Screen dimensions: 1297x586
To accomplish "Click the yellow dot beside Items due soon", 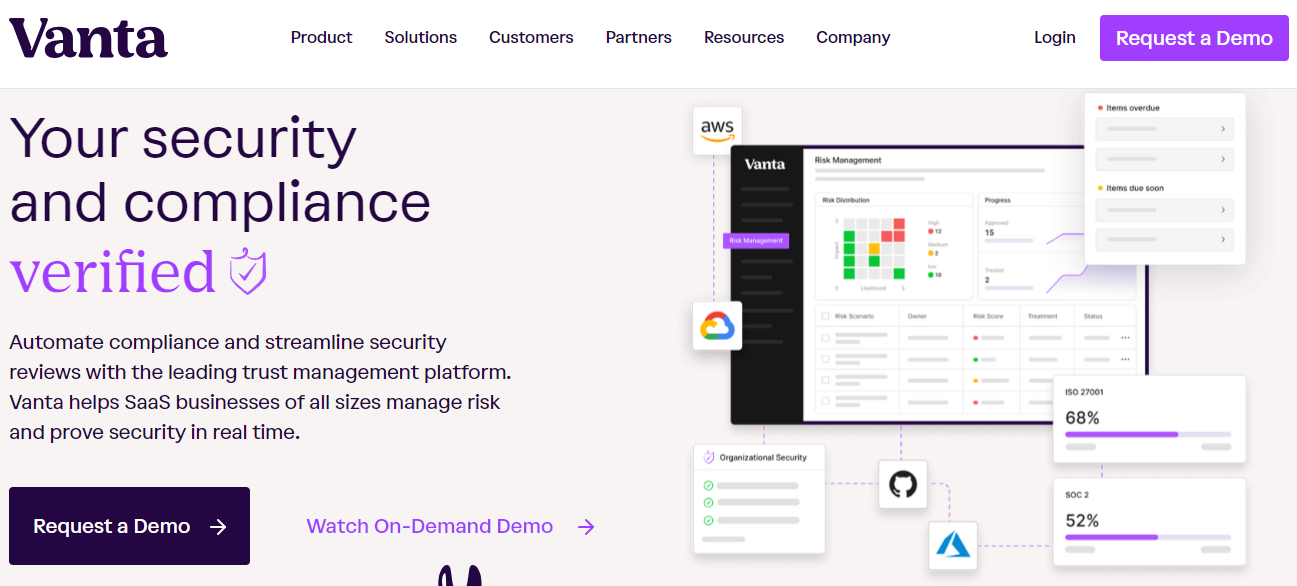I will coord(1100,188).
